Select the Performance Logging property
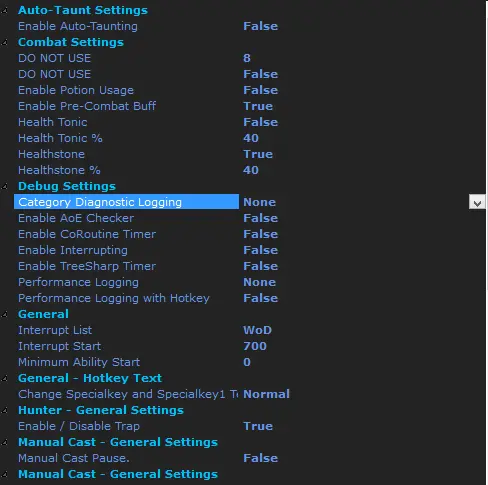 coord(78,282)
